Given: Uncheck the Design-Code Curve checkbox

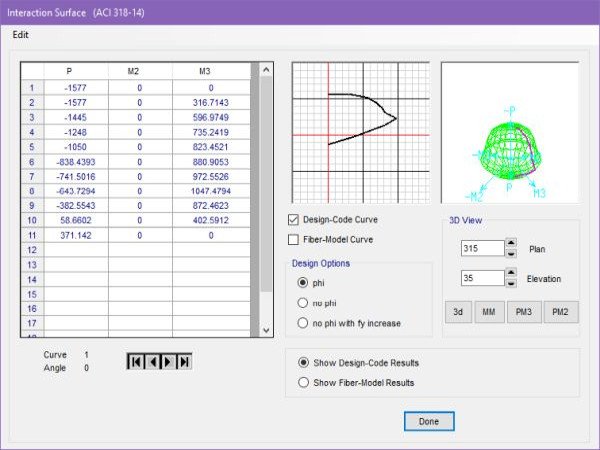Looking at the screenshot, I should pos(293,219).
